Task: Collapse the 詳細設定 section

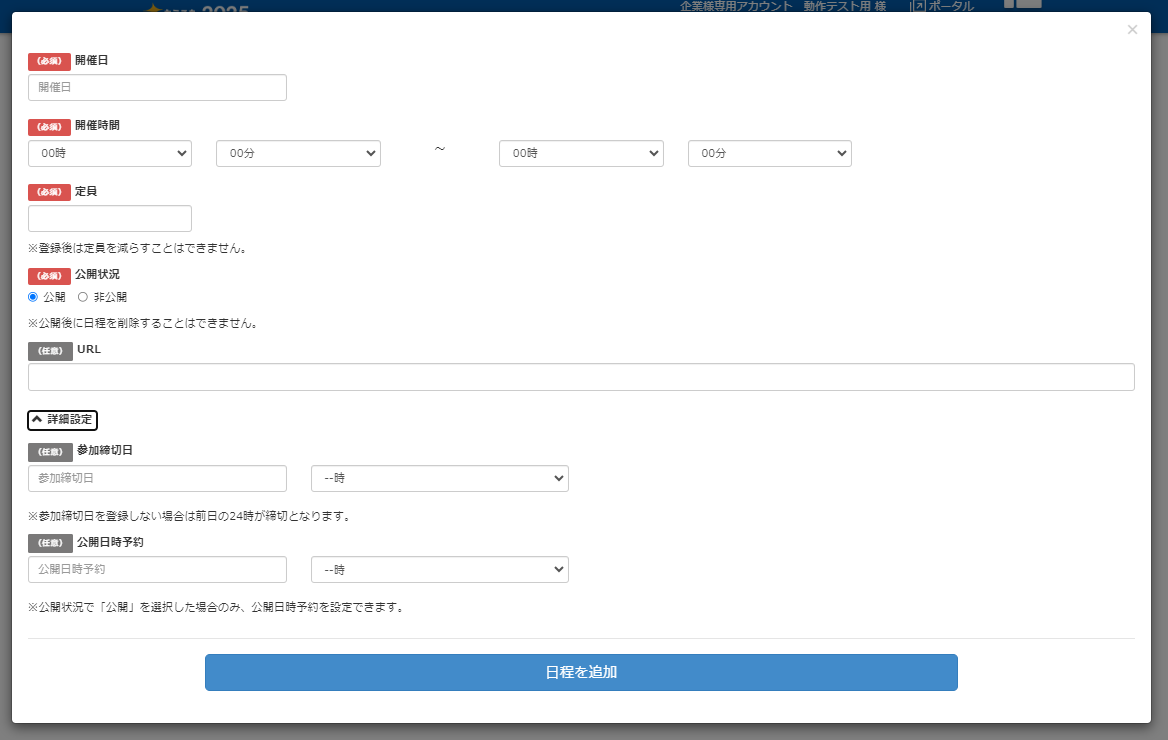Action: [62, 420]
